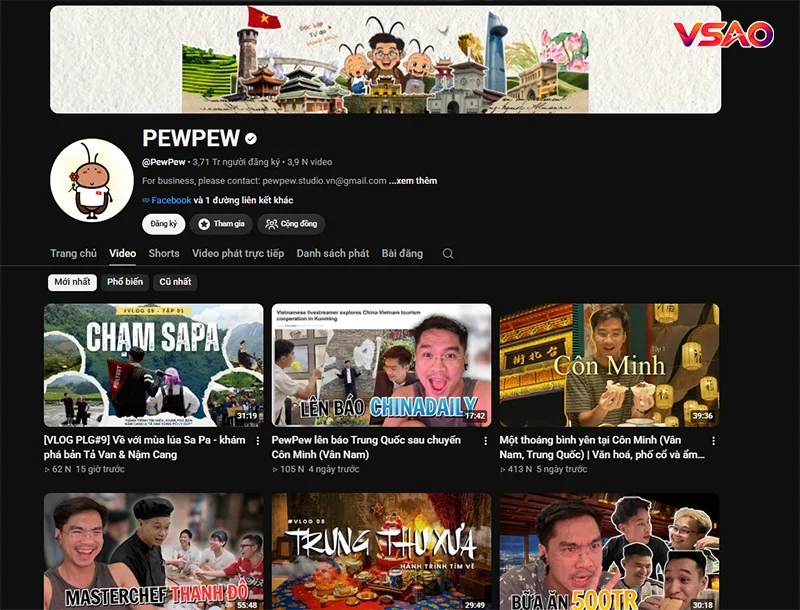Click the Đăng ký subscribe button
Screen dimensions: 800x610
(163, 224)
